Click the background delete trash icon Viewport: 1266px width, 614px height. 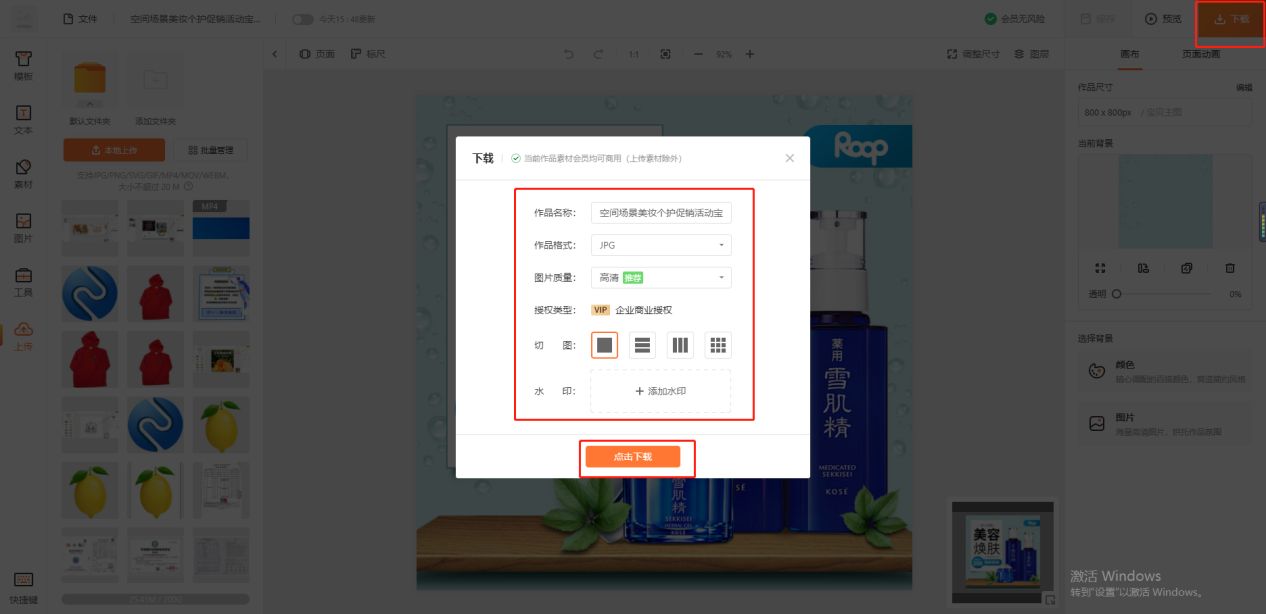(x=1230, y=268)
